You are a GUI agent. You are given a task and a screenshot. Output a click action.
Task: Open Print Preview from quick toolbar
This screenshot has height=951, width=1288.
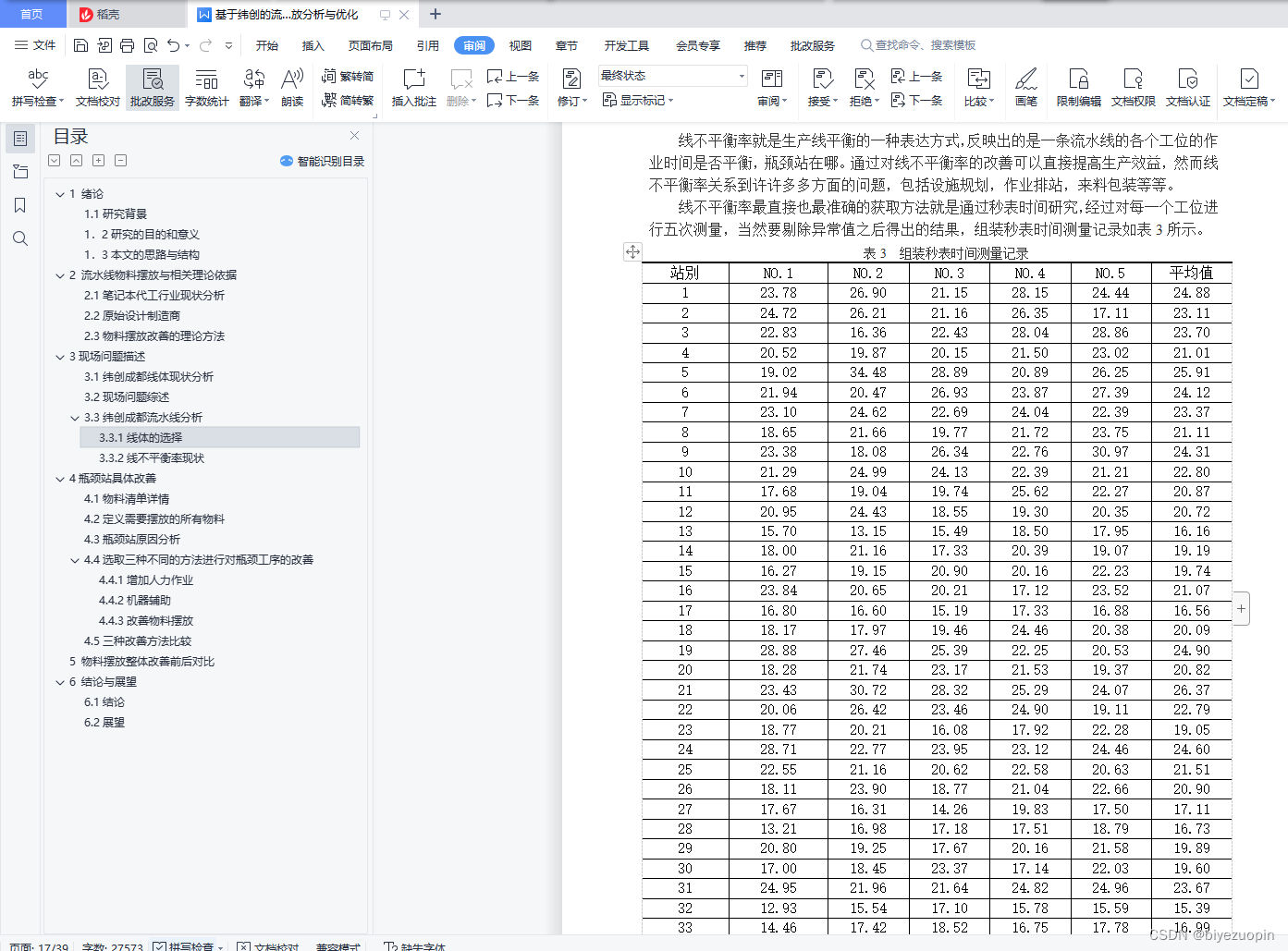[151, 45]
